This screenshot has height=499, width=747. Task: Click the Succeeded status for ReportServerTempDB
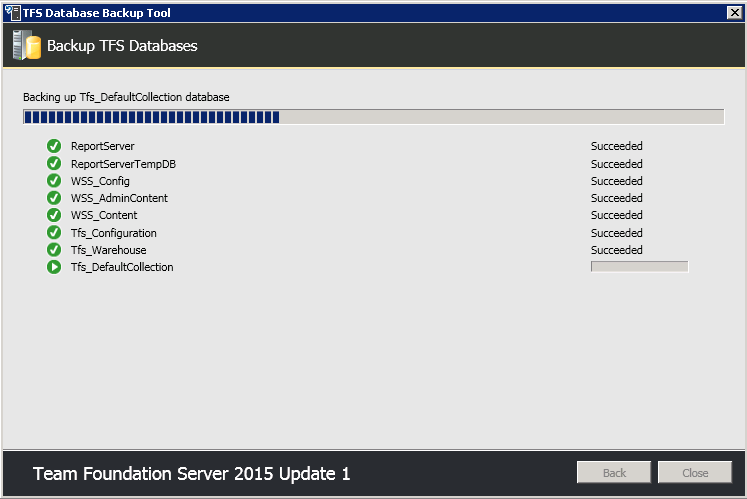[x=616, y=164]
